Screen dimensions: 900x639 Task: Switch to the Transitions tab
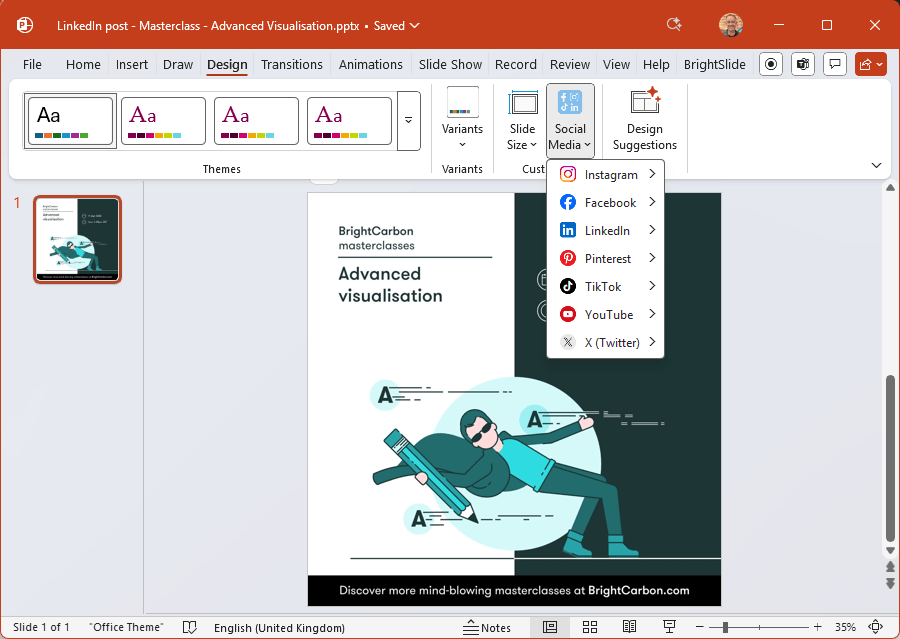pyautogui.click(x=292, y=64)
